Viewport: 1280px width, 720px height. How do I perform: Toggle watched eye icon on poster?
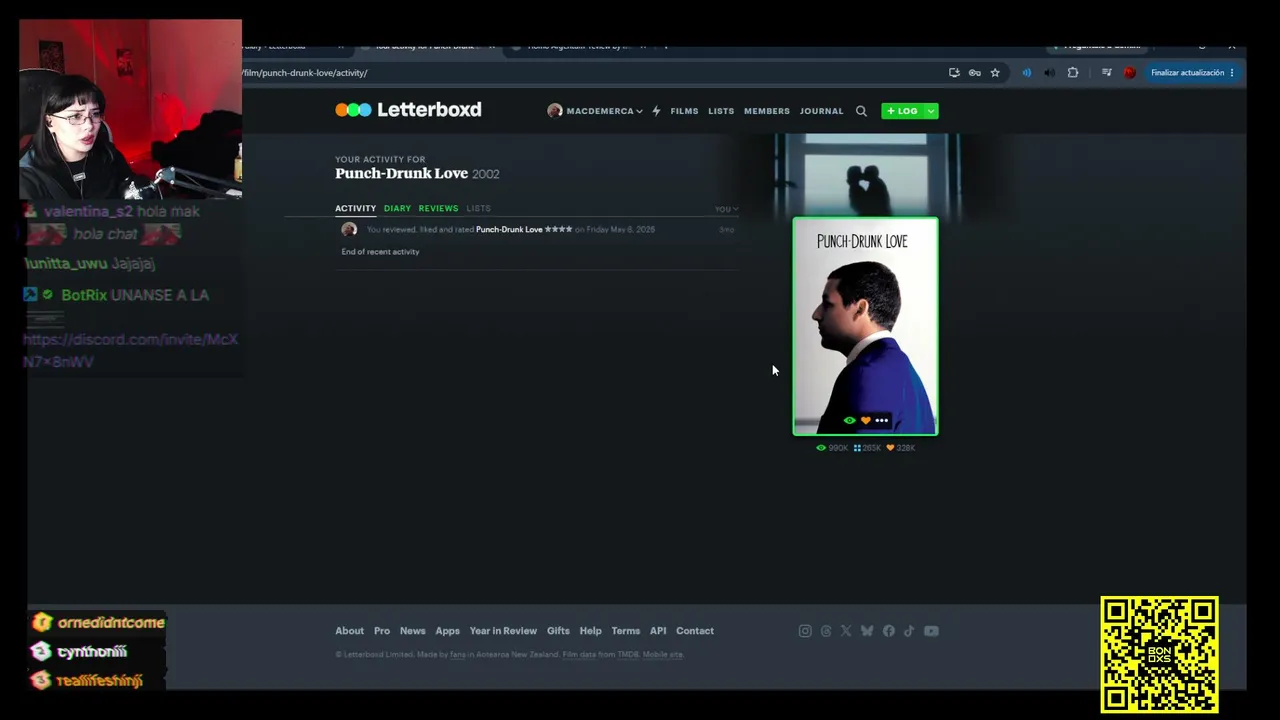pos(850,421)
